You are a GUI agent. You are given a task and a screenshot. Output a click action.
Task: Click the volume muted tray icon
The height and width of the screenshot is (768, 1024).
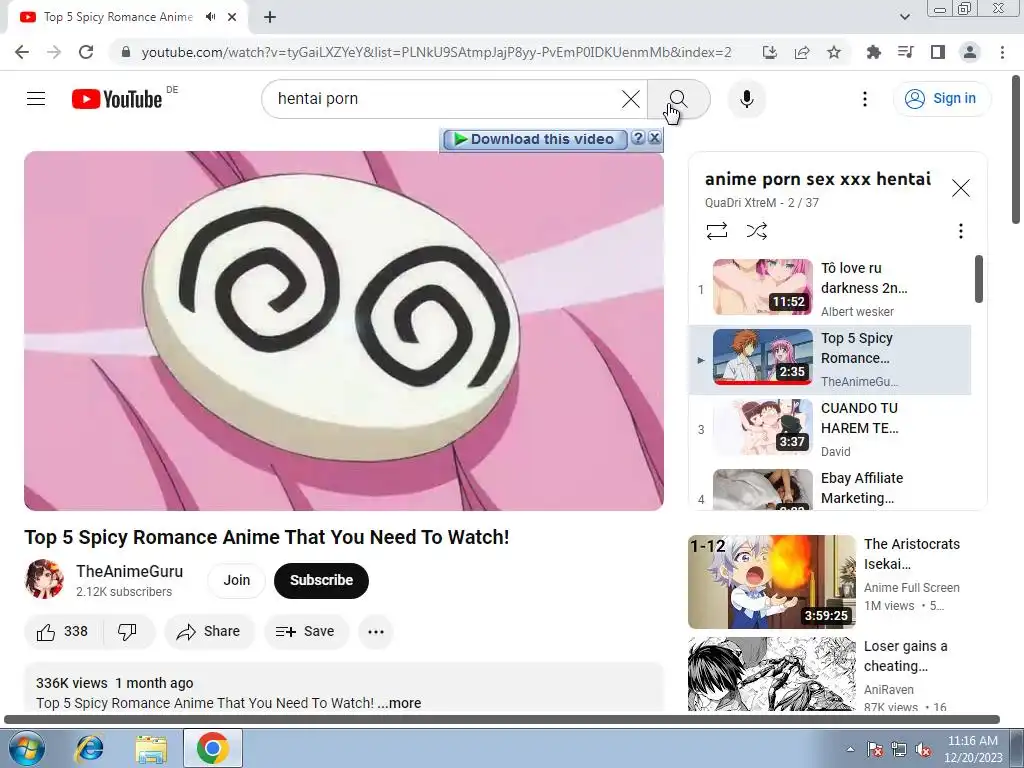(923, 749)
